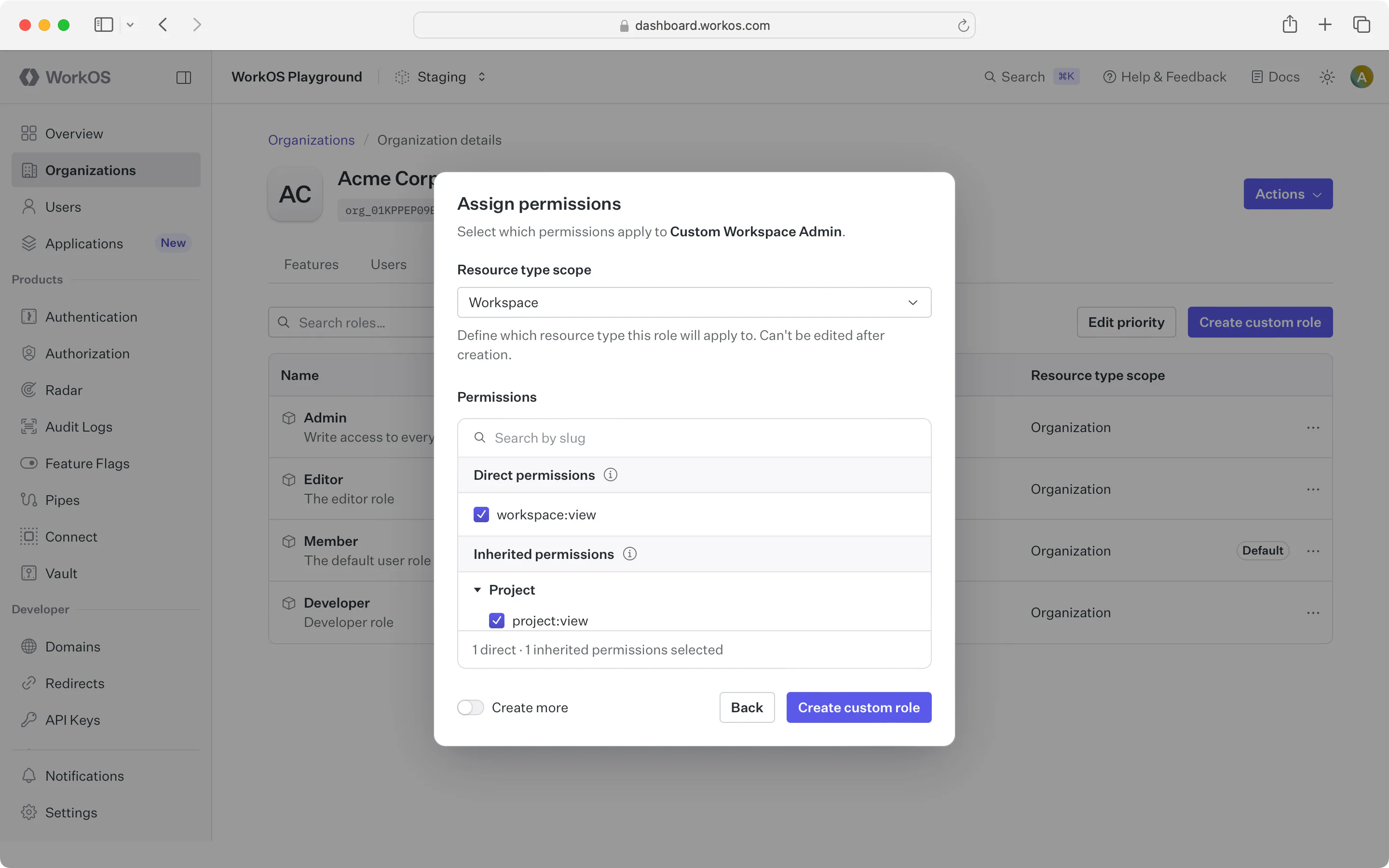Collapse the WorkOS navigation sidebar

click(x=184, y=77)
